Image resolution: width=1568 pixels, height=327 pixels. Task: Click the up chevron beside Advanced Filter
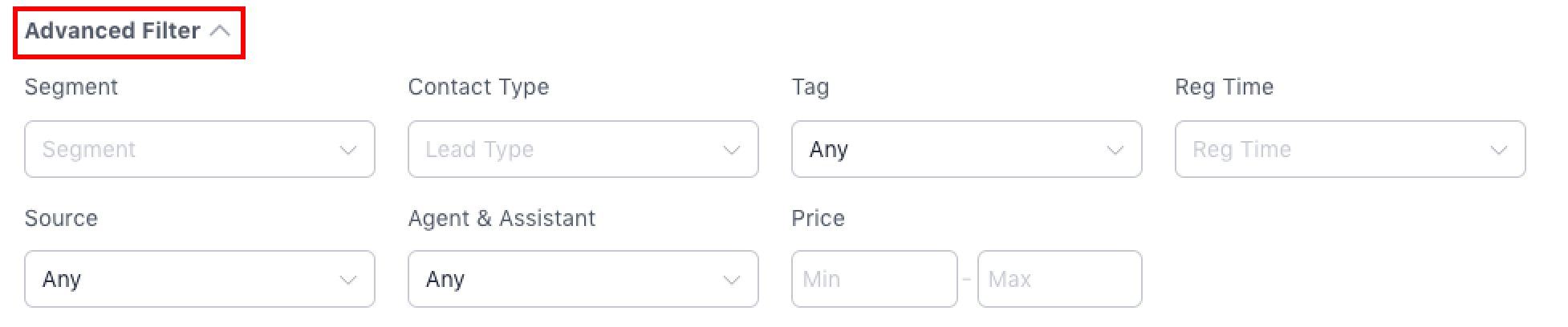tap(220, 31)
